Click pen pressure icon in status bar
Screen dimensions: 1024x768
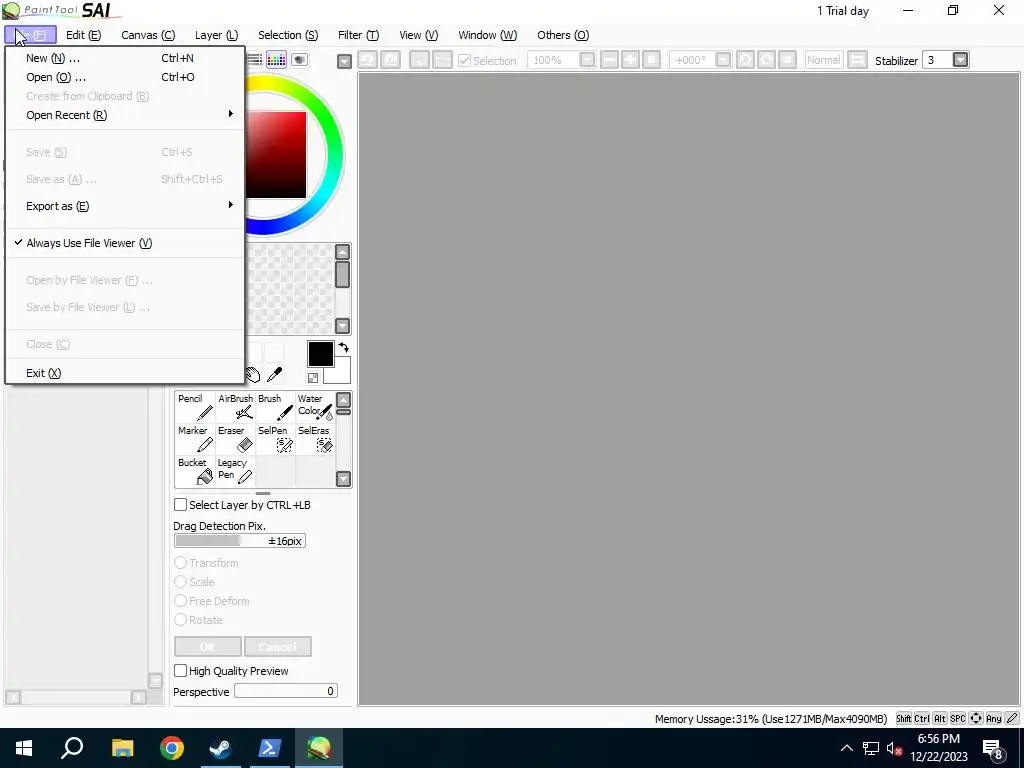pyautogui.click(x=1012, y=718)
